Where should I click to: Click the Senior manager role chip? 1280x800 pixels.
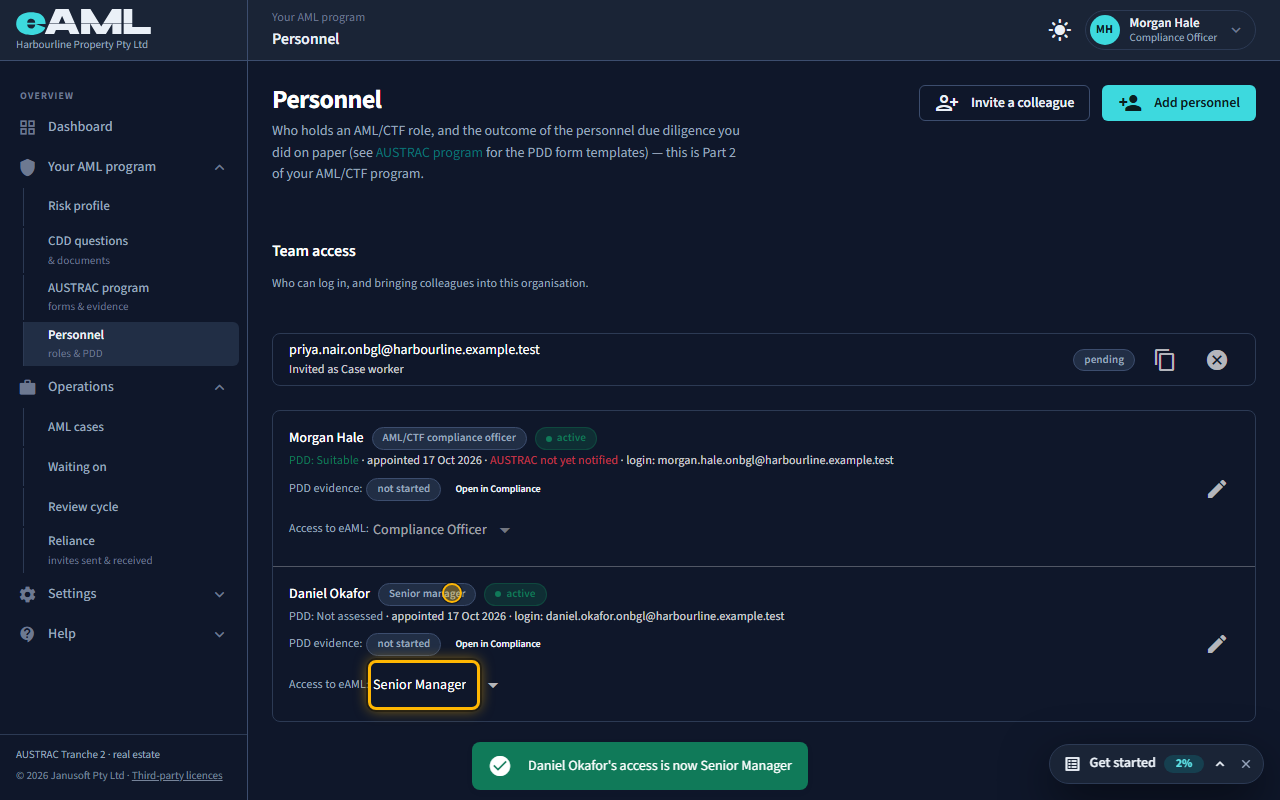[x=427, y=594]
